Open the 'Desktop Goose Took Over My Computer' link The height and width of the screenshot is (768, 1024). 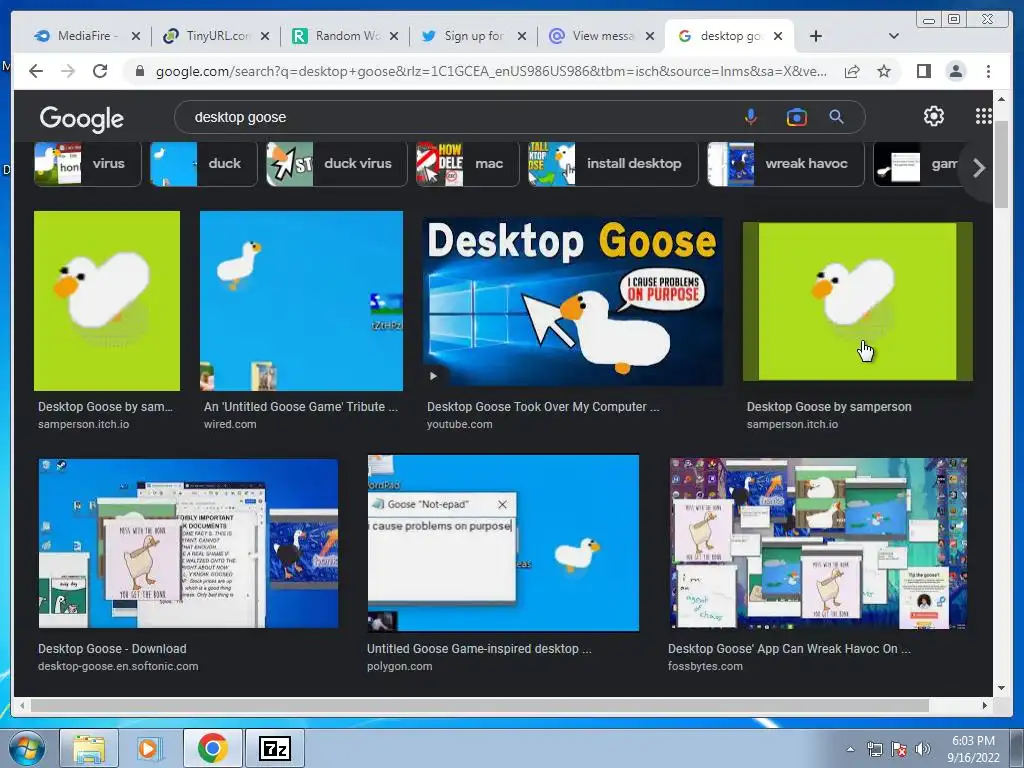tap(543, 407)
